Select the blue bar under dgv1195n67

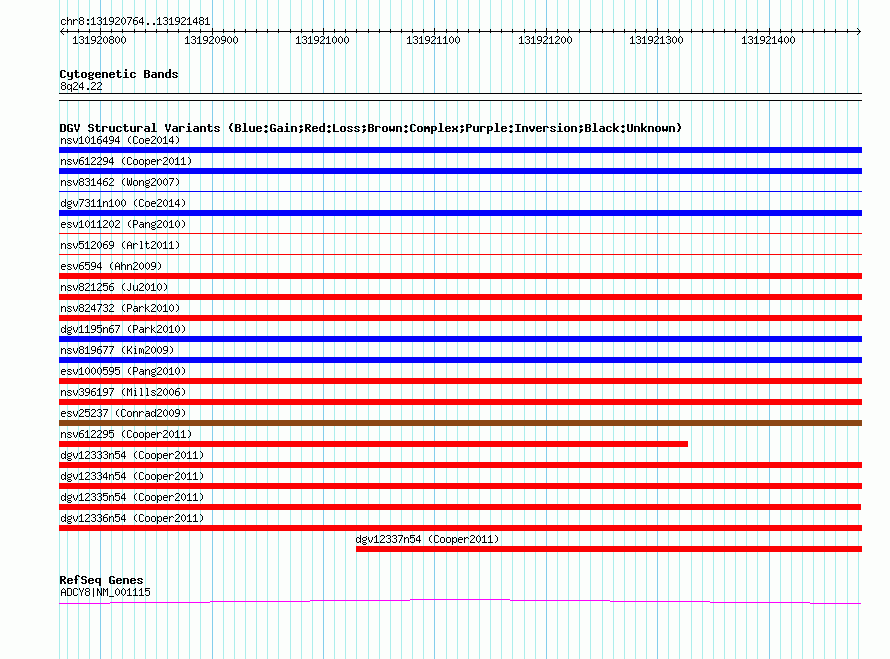coord(460,339)
